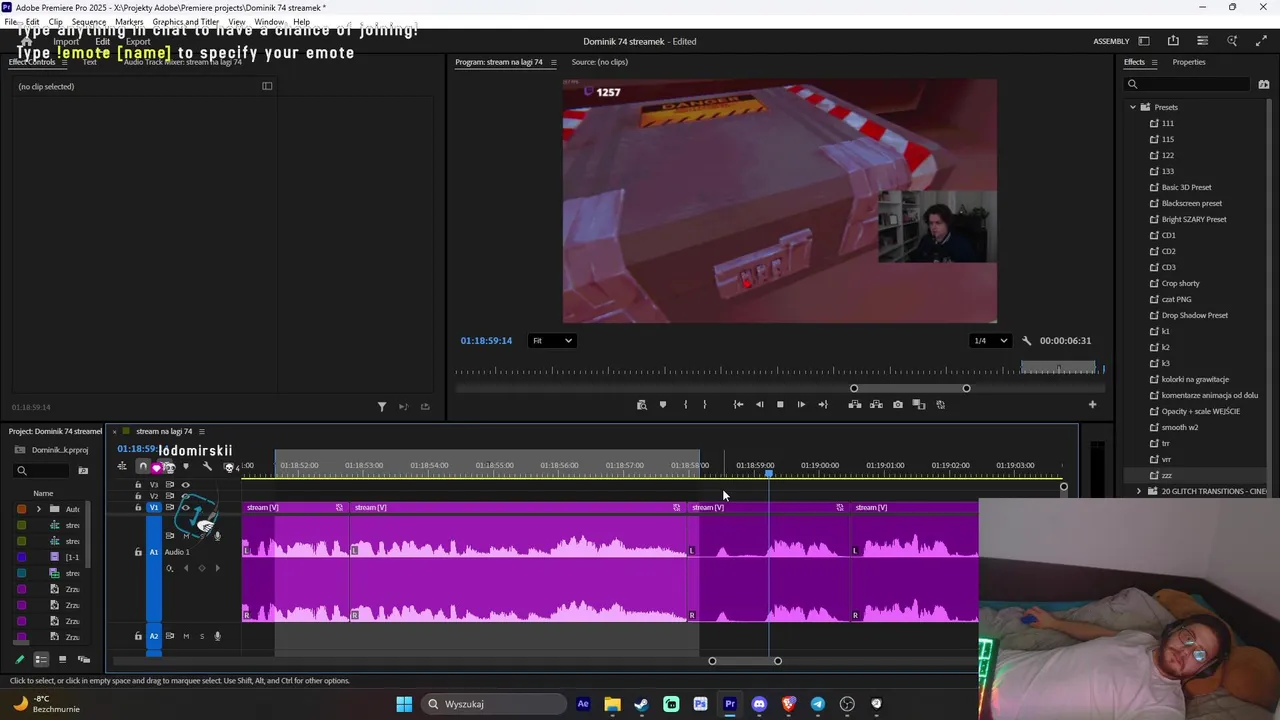Expand 20 GLITCH TRANSITIONS folder

pyautogui.click(x=1139, y=491)
